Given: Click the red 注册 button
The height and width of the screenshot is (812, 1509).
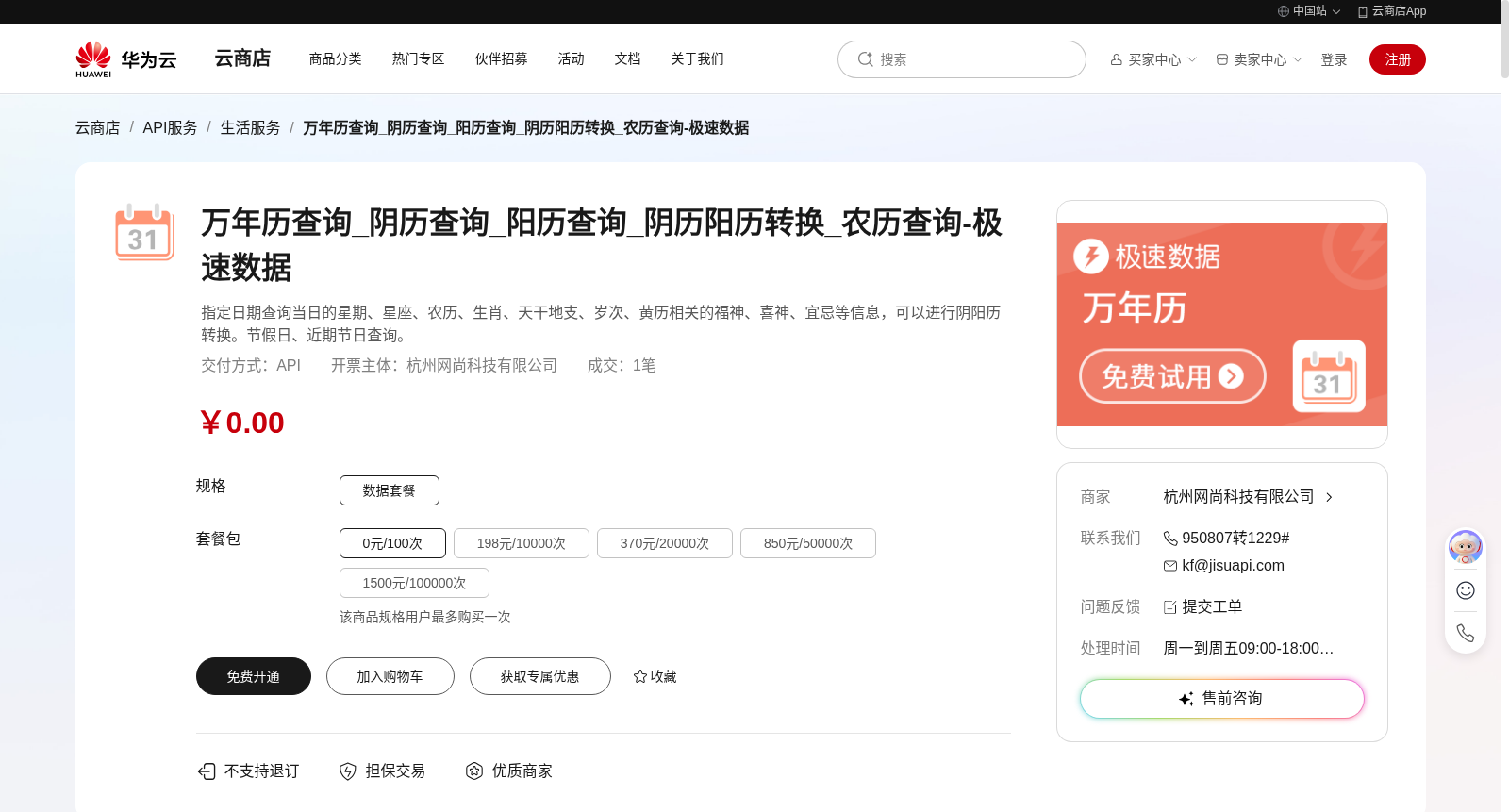Looking at the screenshot, I should point(1398,59).
